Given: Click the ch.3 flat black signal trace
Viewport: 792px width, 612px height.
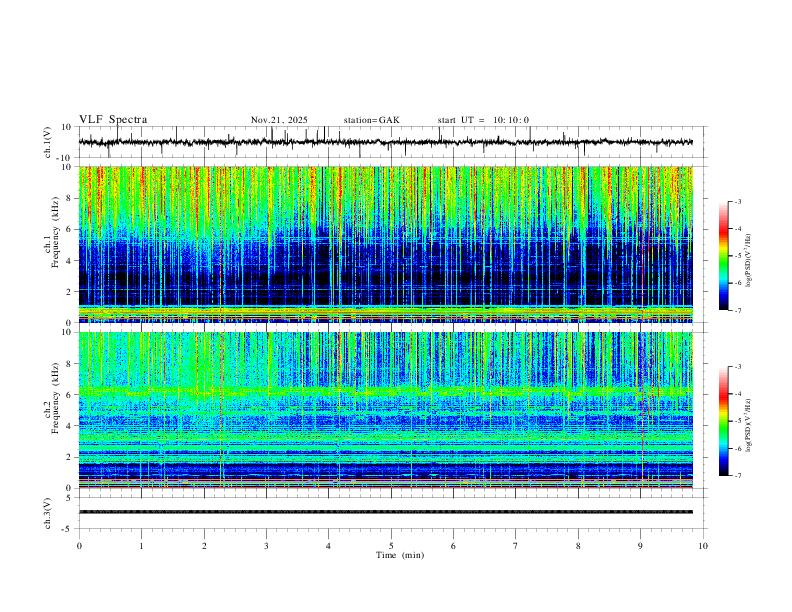Looking at the screenshot, I should pos(386,512).
